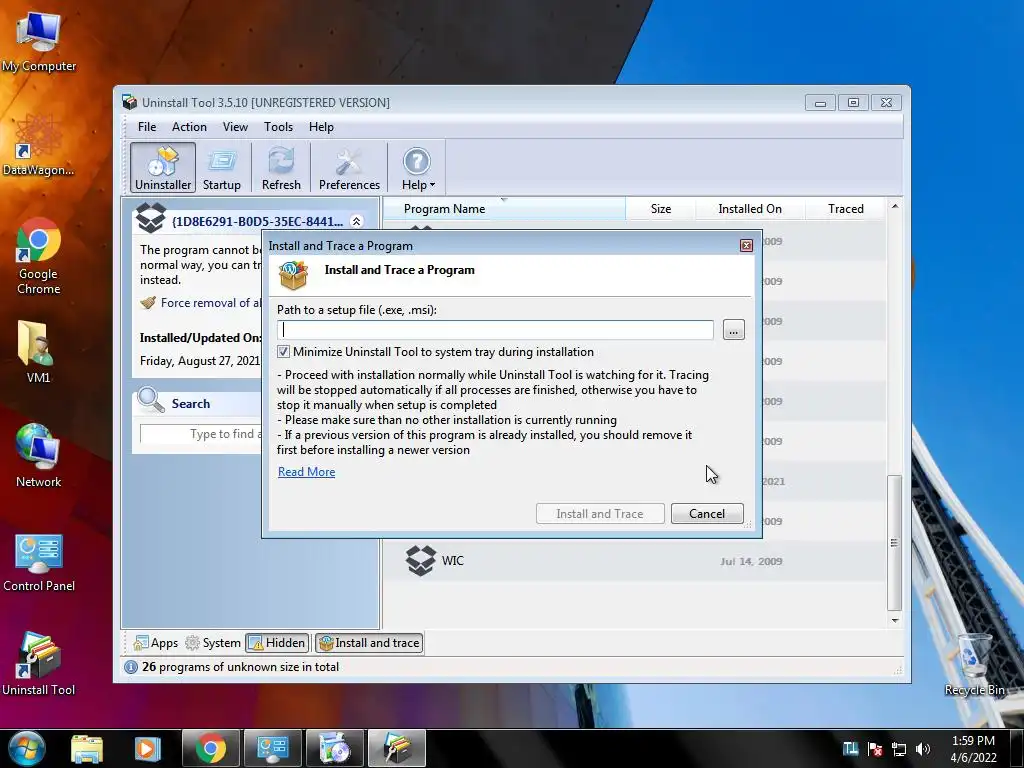Click Force removal link in details panel
This screenshot has width=1024, height=768.
210,303
